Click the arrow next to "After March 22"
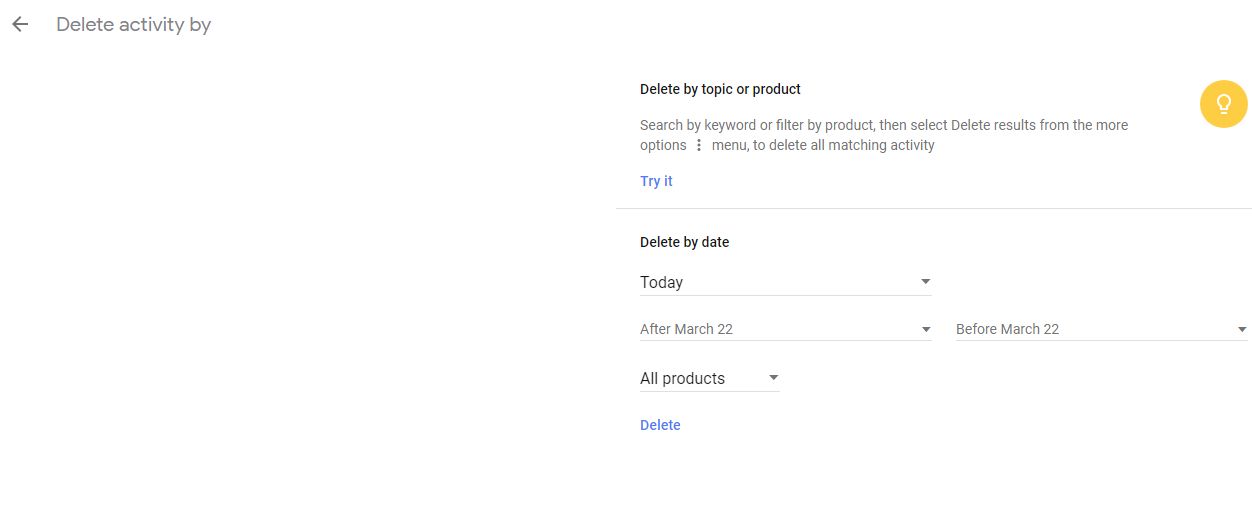Screen dimensions: 1252x532 [926, 329]
